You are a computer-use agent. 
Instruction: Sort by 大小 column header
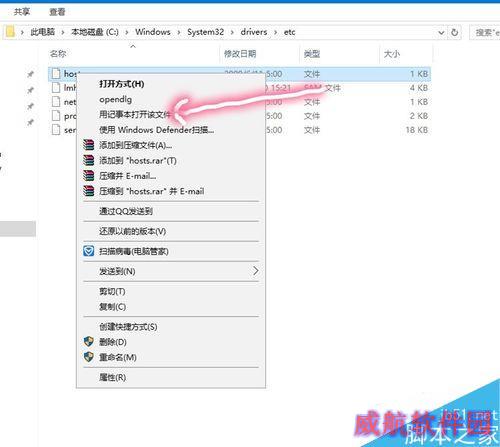pyautogui.click(x=392, y=54)
